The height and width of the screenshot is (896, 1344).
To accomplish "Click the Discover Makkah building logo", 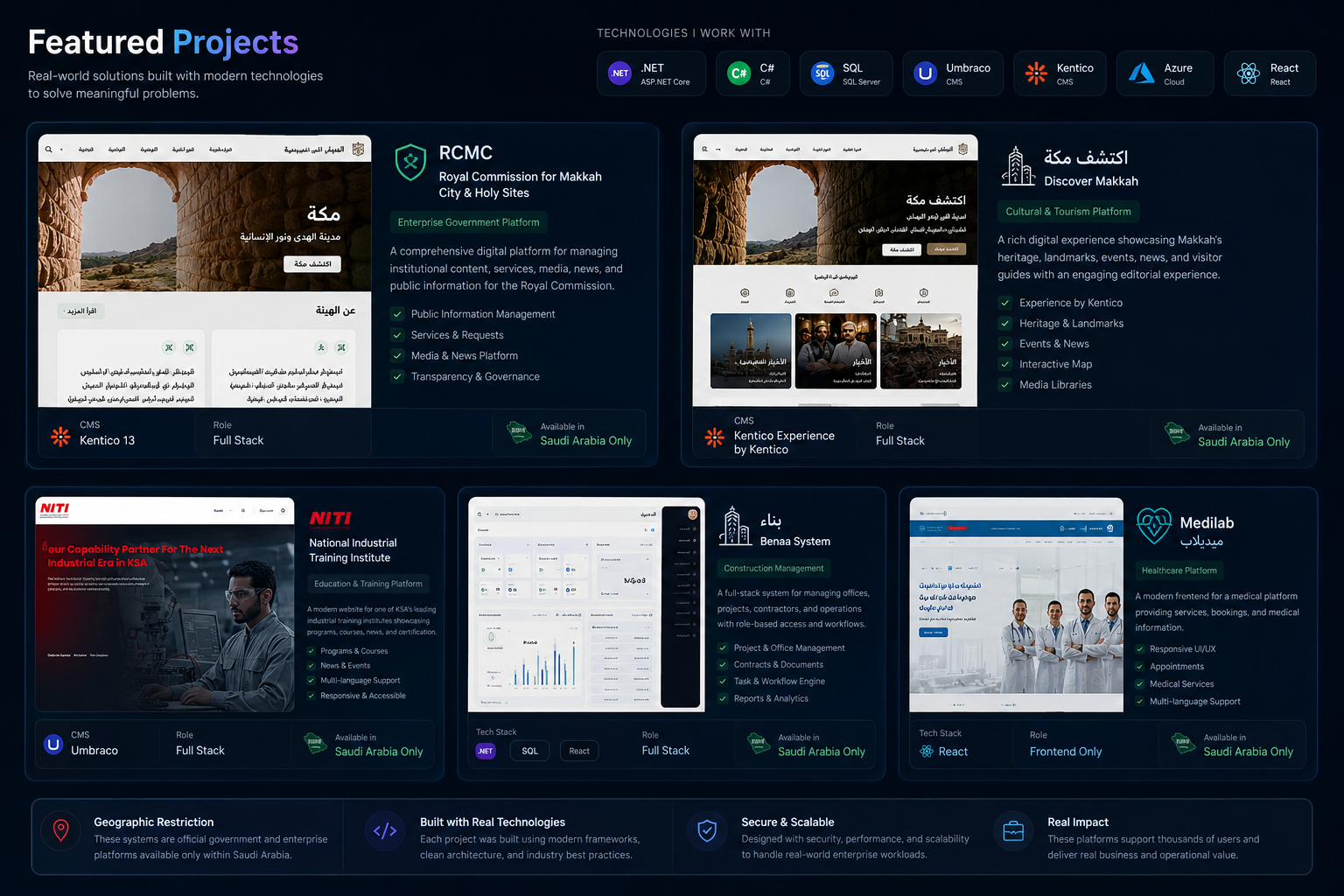I will 1018,166.
